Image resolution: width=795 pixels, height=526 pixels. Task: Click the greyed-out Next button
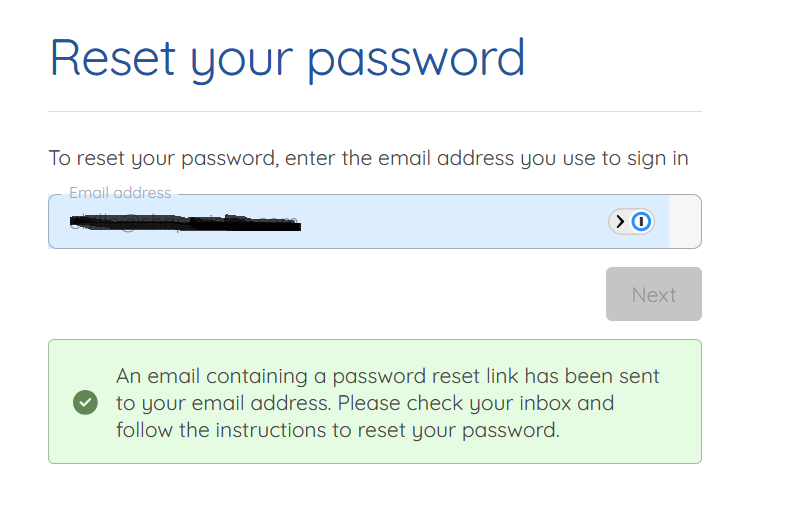(x=654, y=294)
